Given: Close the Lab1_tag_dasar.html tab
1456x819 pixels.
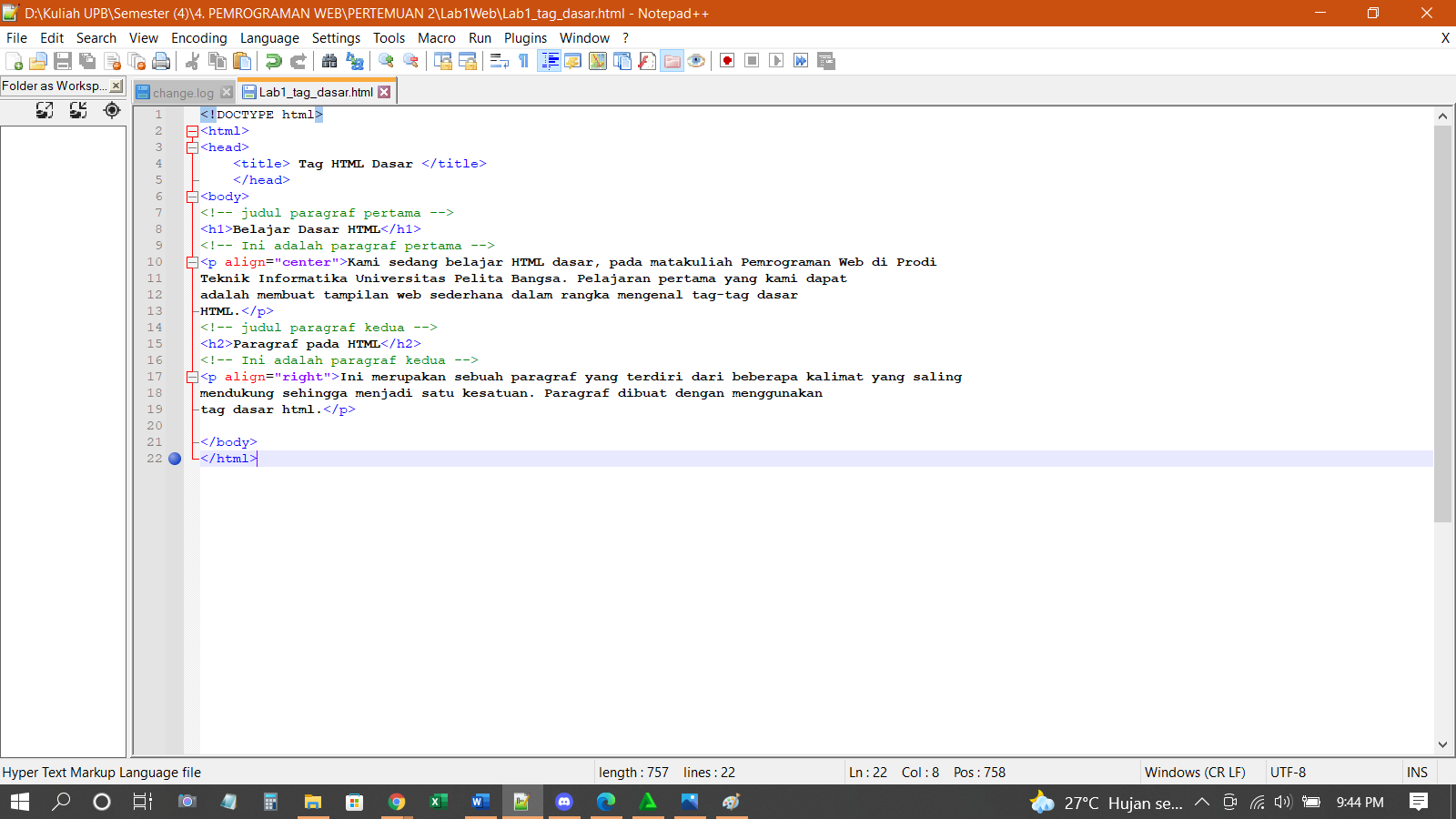Looking at the screenshot, I should tap(385, 92).
